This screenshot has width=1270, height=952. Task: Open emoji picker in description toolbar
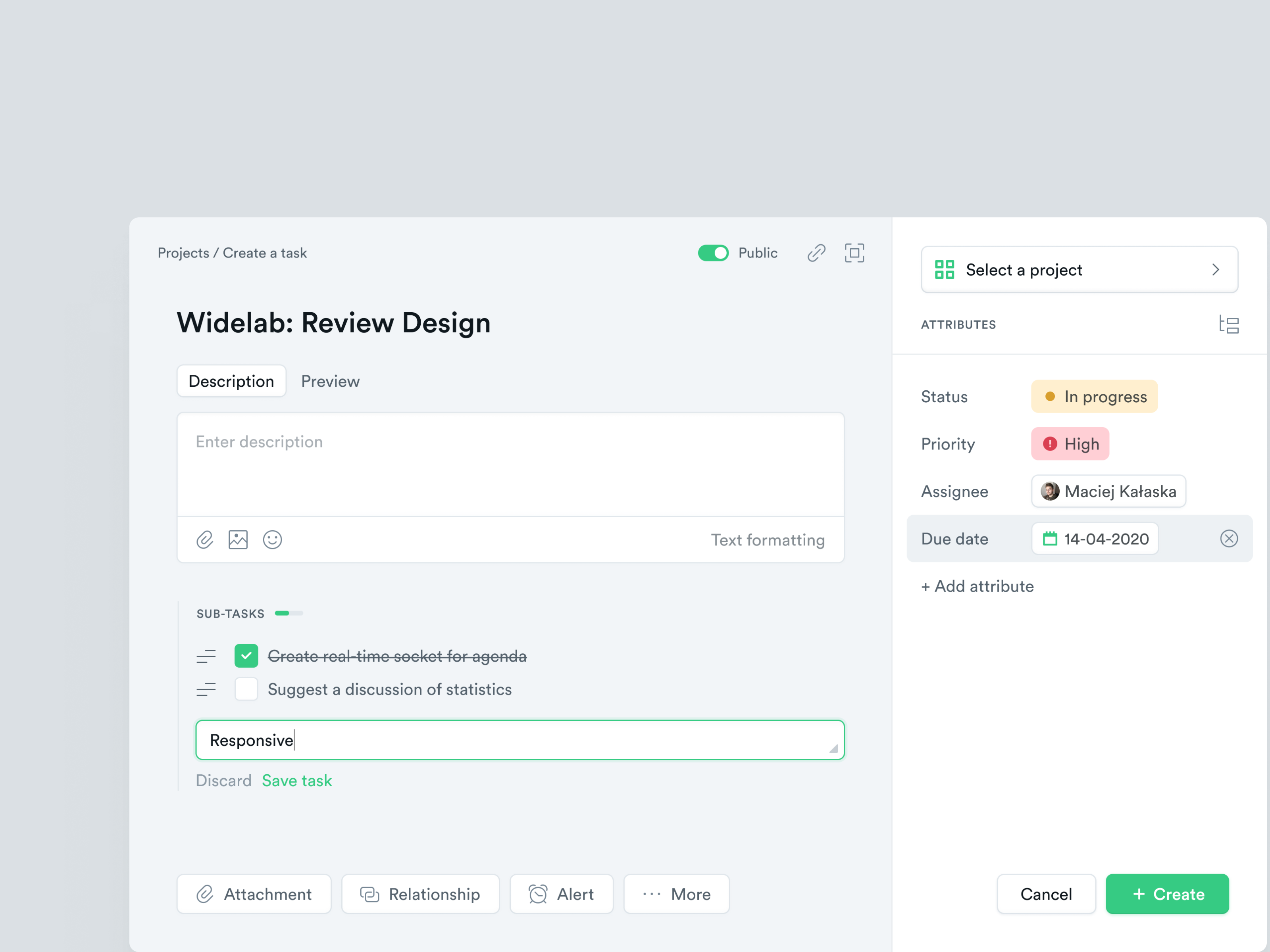[x=272, y=539]
